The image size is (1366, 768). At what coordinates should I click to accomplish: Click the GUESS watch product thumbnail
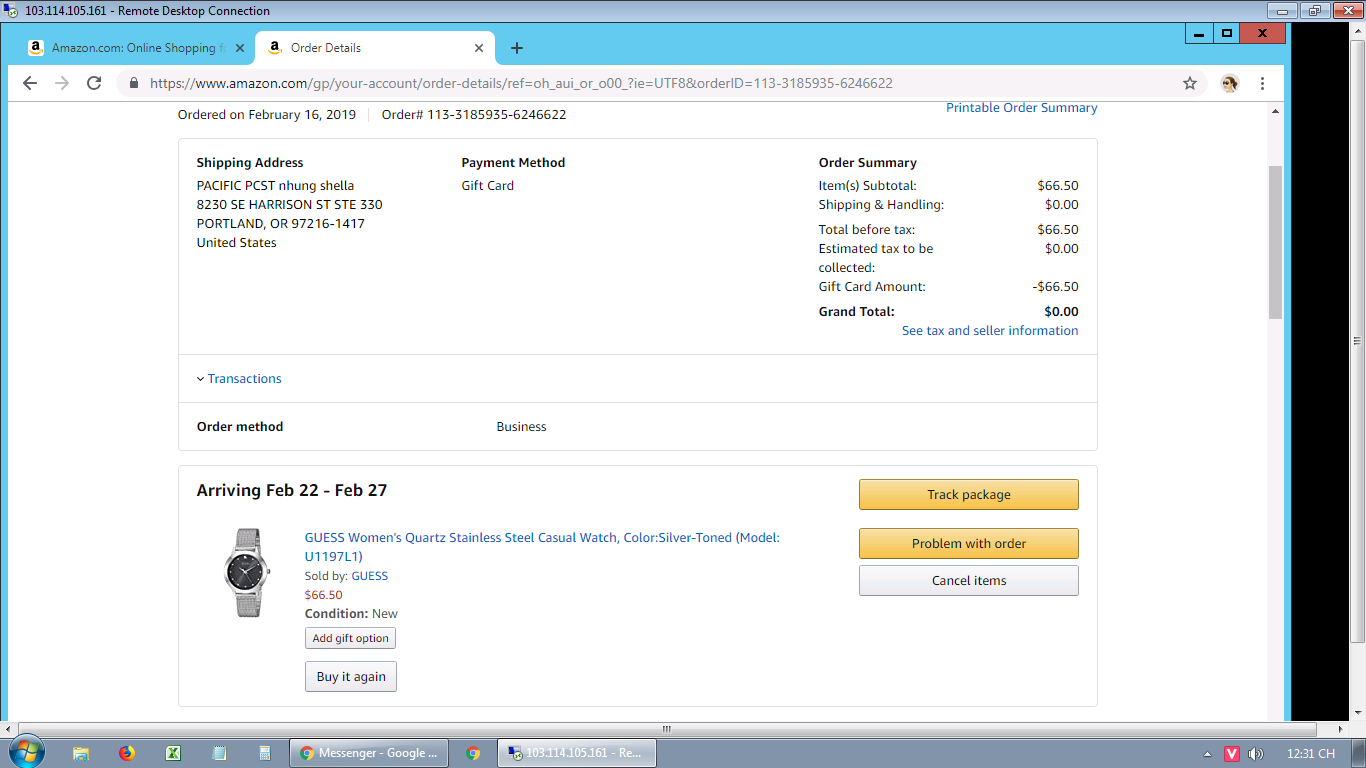(245, 573)
